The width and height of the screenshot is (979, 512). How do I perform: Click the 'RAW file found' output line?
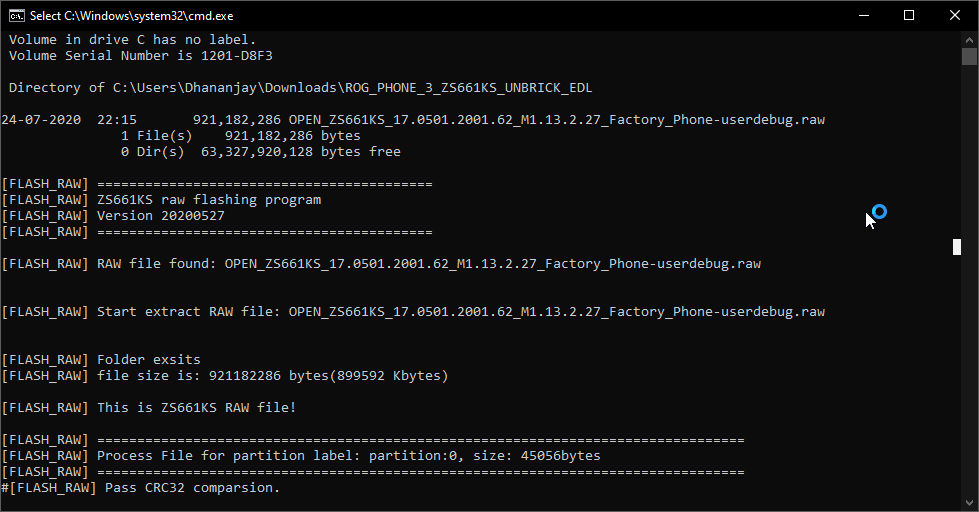click(x=381, y=263)
